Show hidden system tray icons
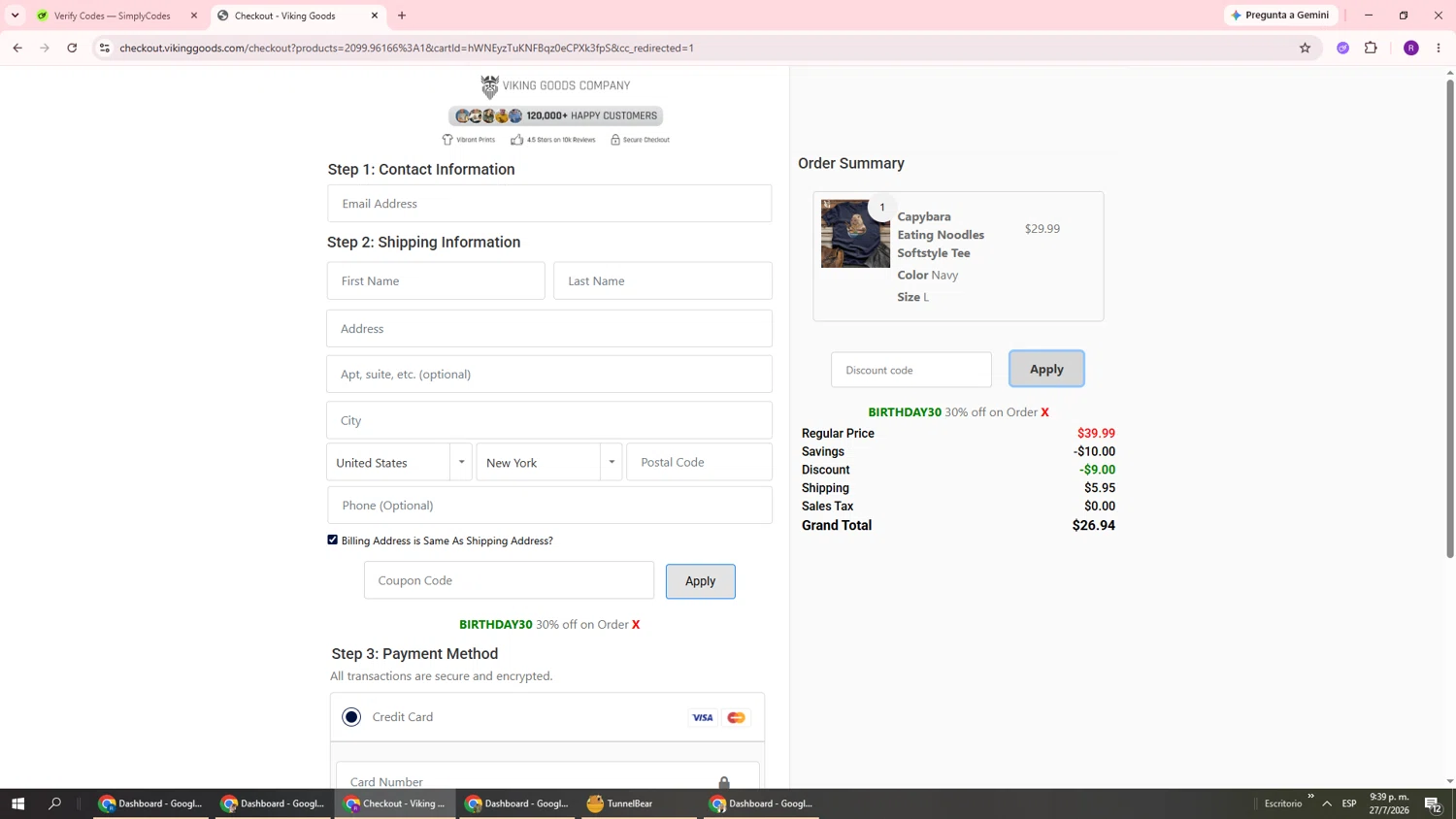Image resolution: width=1456 pixels, height=819 pixels. pos(1327,803)
